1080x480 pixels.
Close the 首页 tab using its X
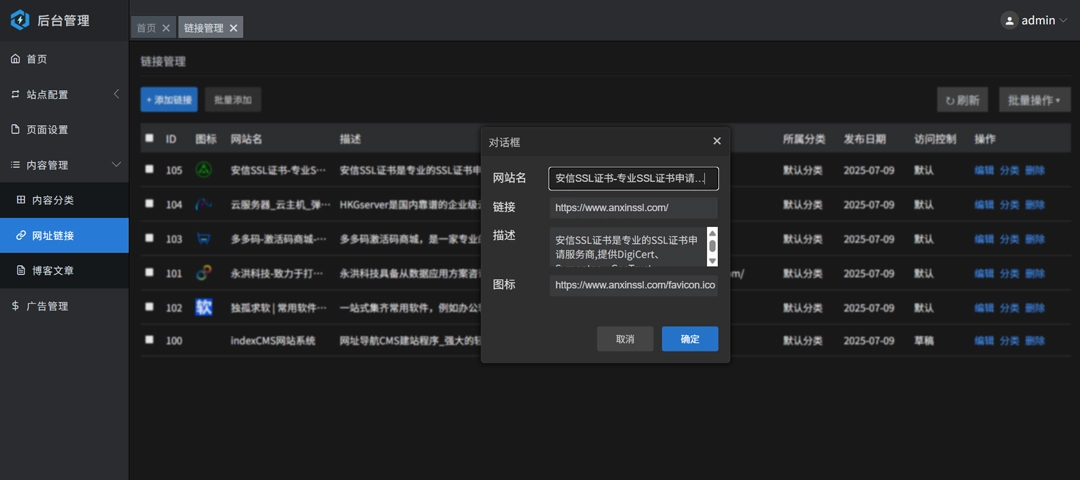point(166,28)
